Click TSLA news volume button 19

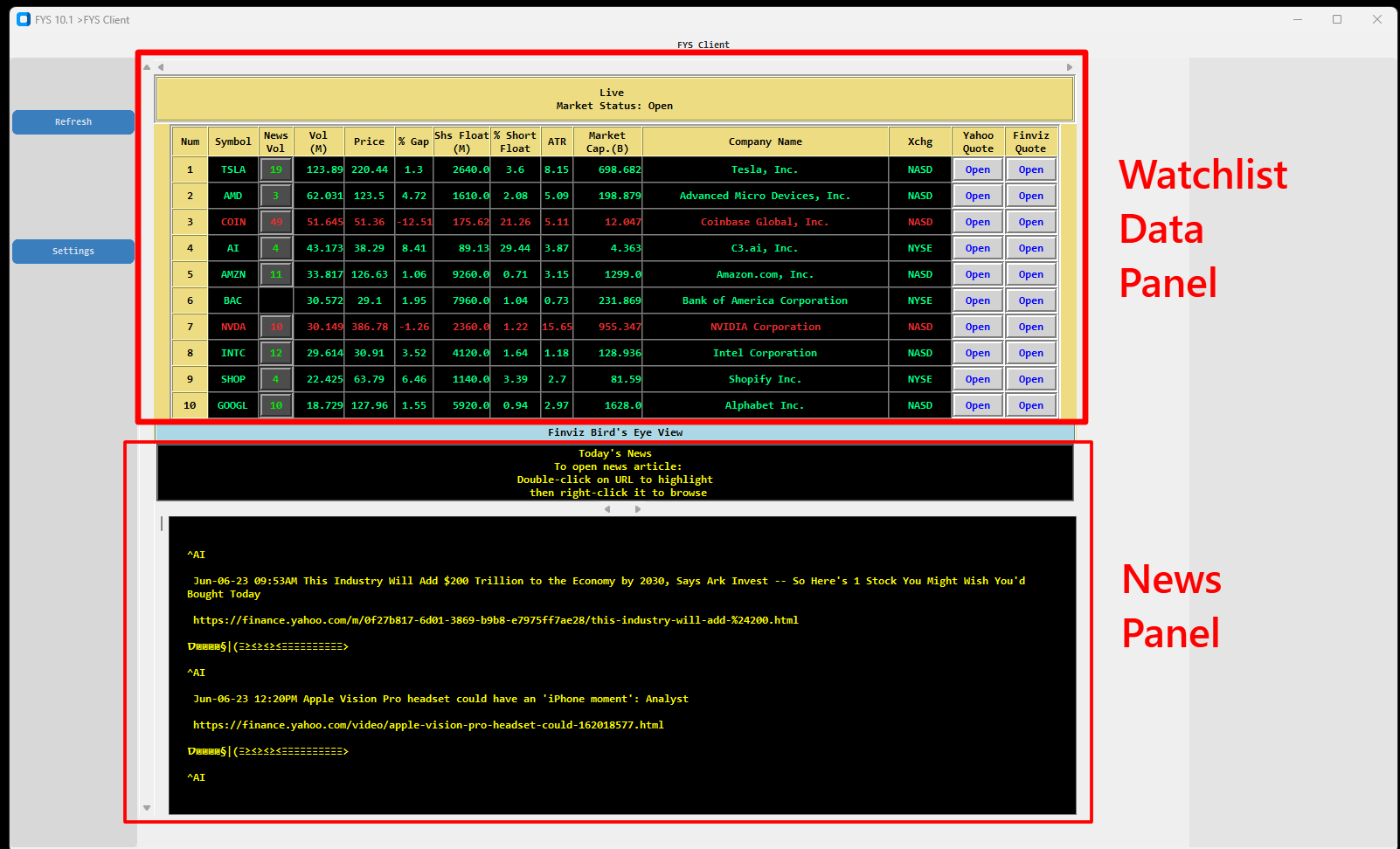click(276, 169)
